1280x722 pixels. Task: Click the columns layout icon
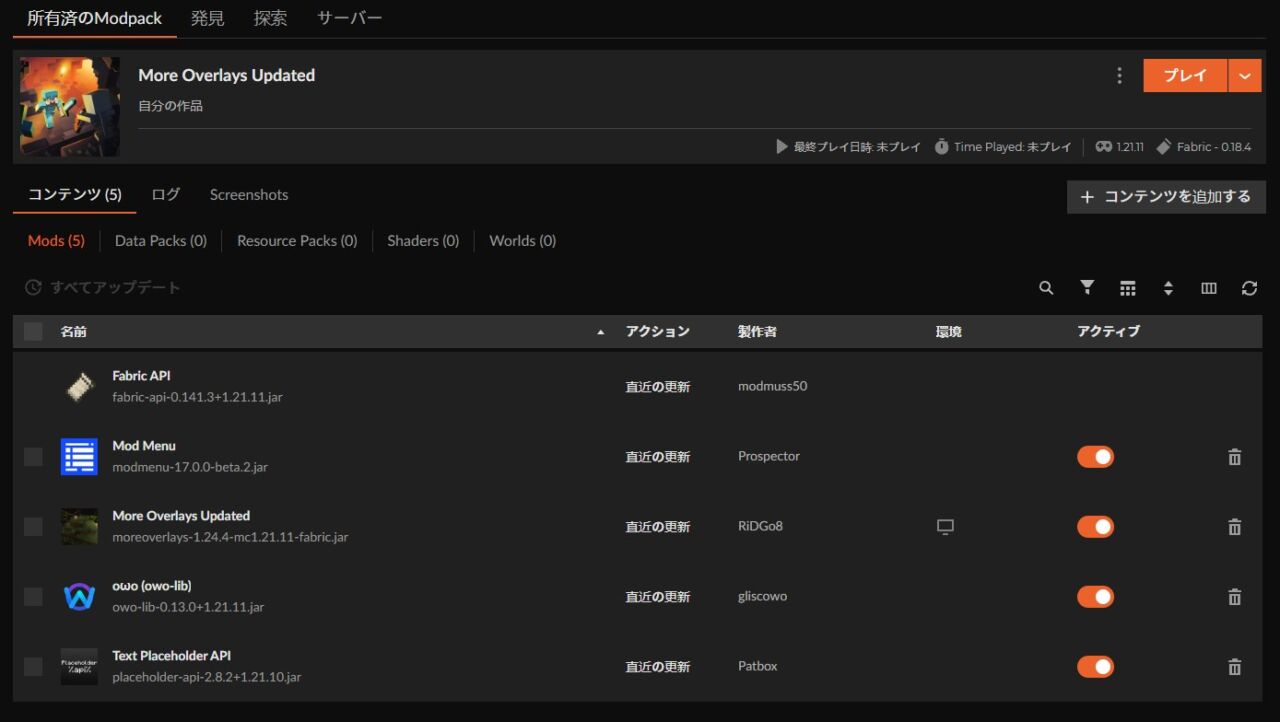pos(1209,288)
